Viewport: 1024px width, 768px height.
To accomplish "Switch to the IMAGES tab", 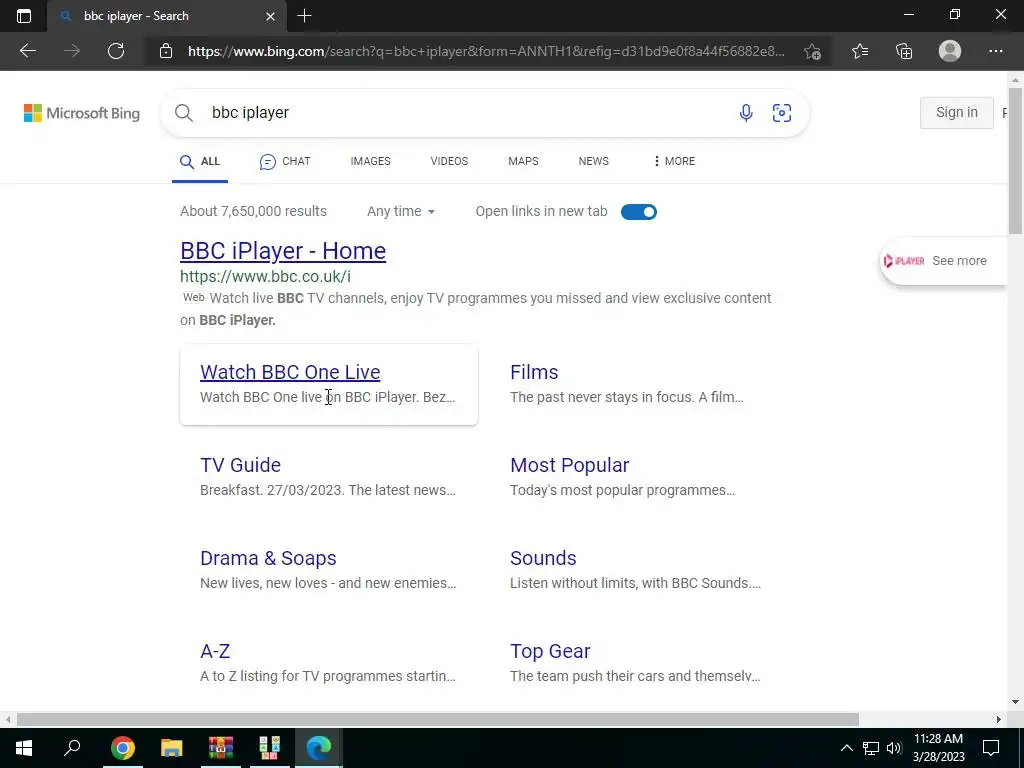I will pyautogui.click(x=370, y=161).
